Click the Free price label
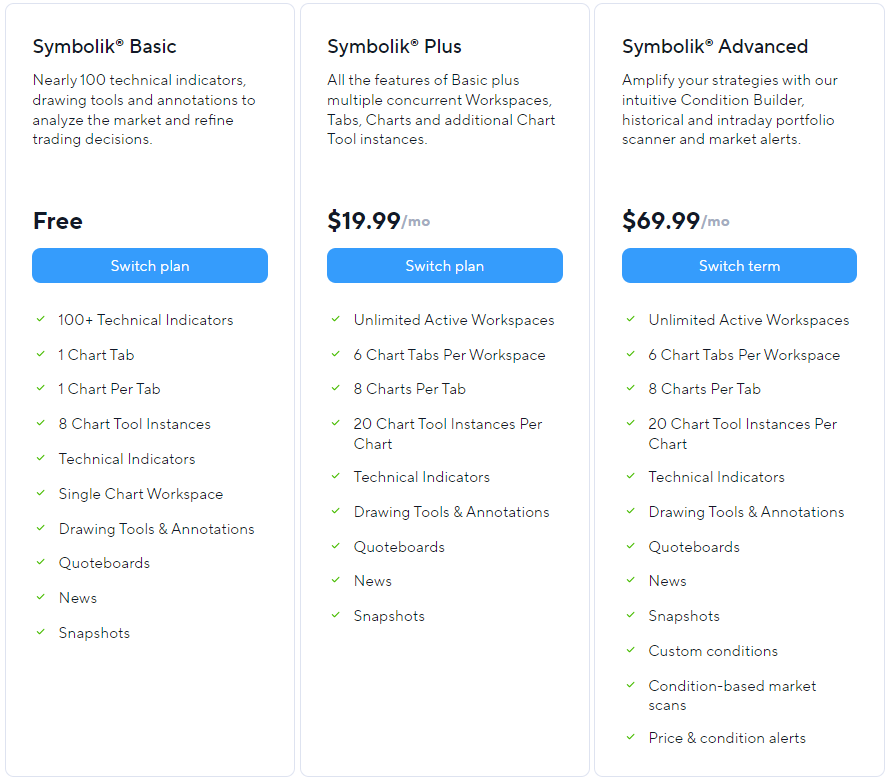The image size is (886, 778). point(58,221)
